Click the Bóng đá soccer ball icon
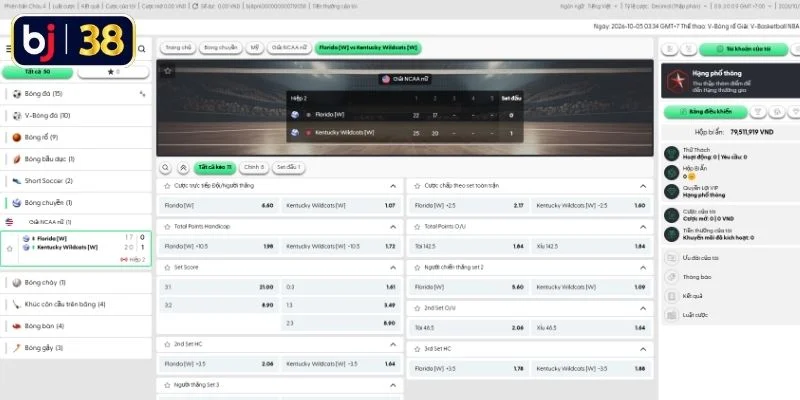The image size is (800, 400). point(17,94)
